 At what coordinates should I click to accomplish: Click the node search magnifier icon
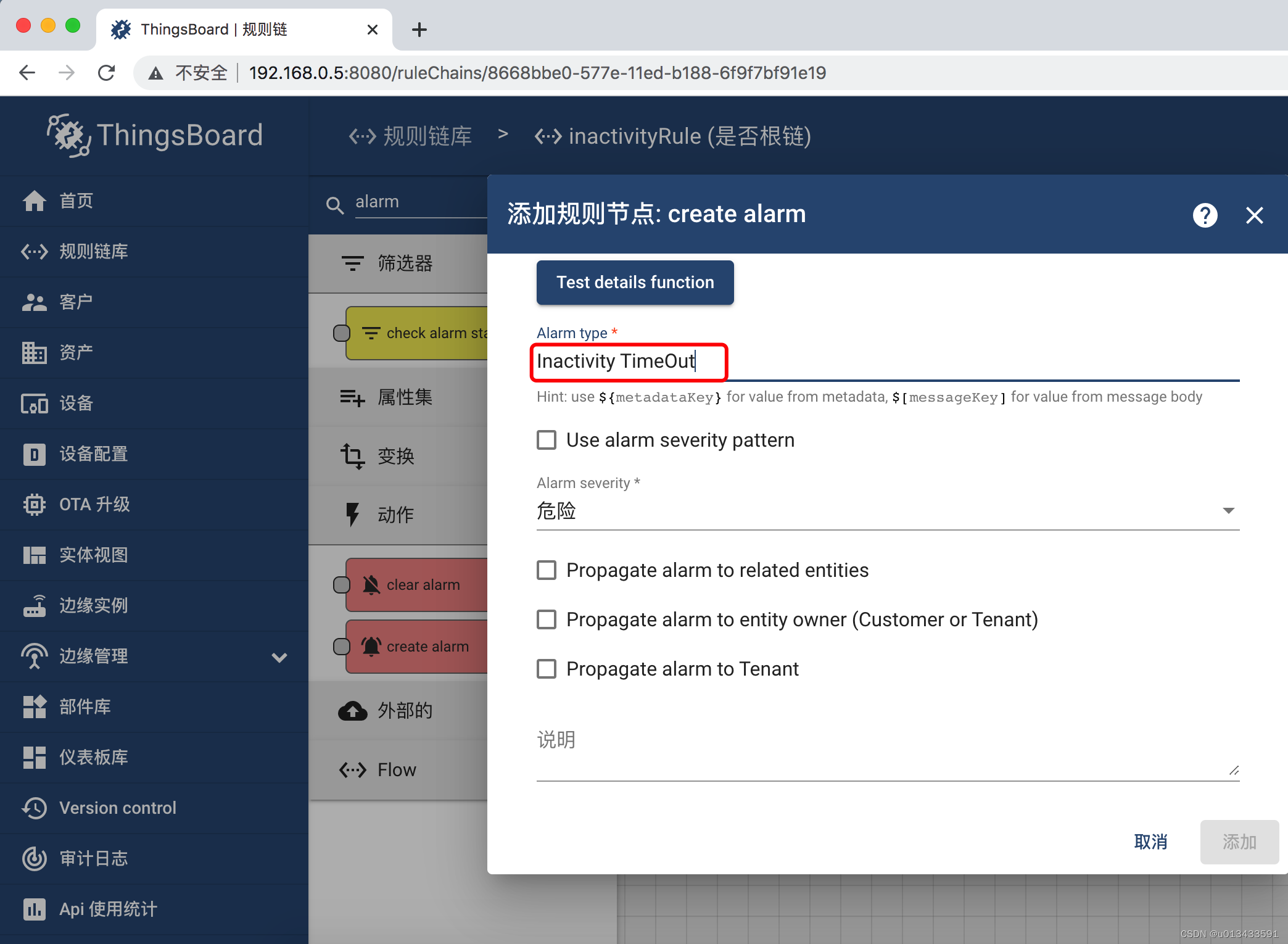pyautogui.click(x=334, y=205)
